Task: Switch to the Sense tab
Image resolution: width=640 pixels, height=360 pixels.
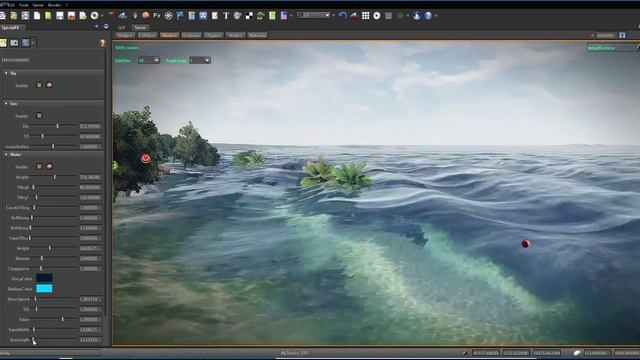Action: (x=140, y=27)
